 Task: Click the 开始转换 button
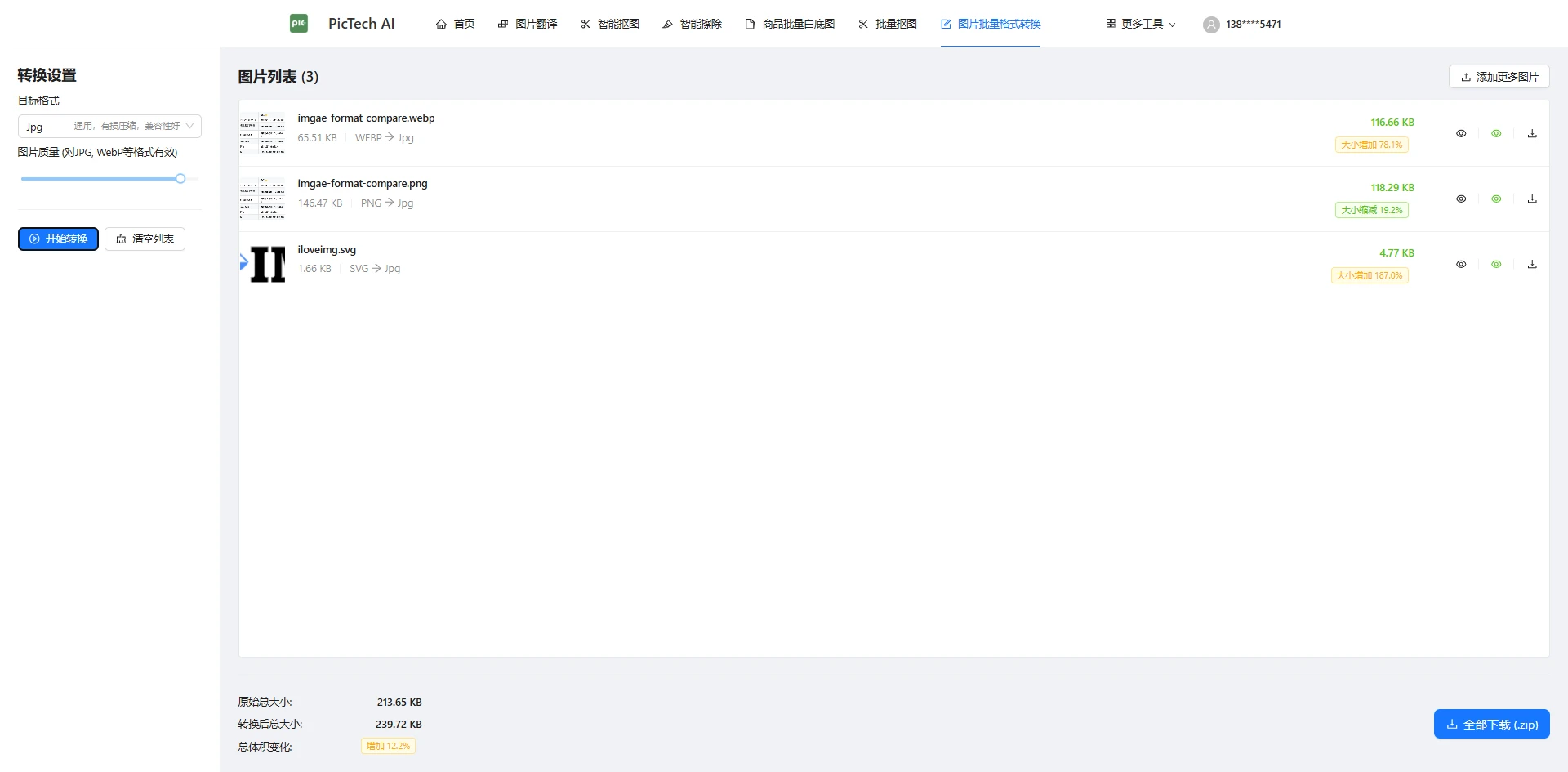[58, 239]
